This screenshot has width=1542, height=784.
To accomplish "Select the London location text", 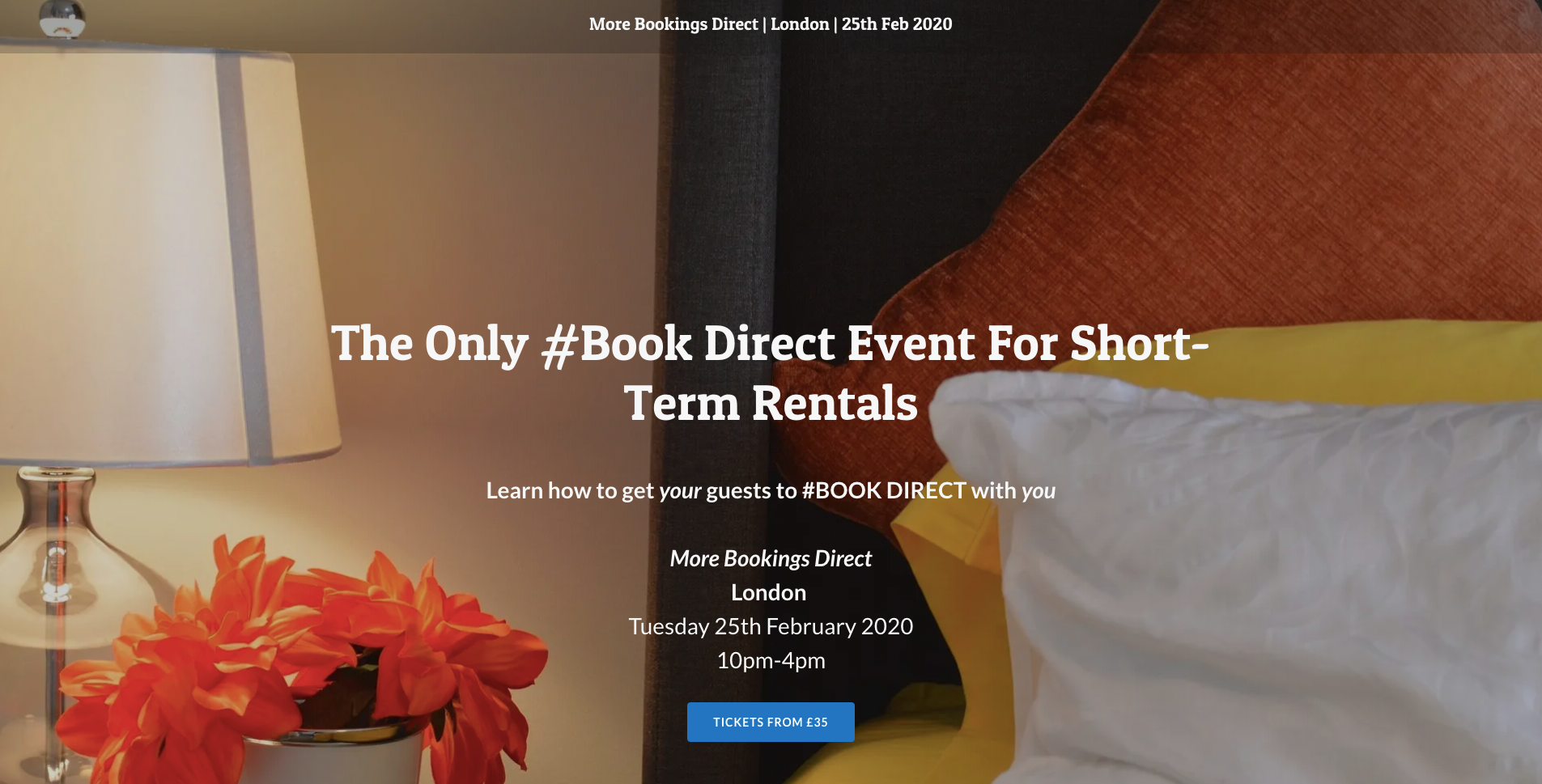I will point(769,592).
